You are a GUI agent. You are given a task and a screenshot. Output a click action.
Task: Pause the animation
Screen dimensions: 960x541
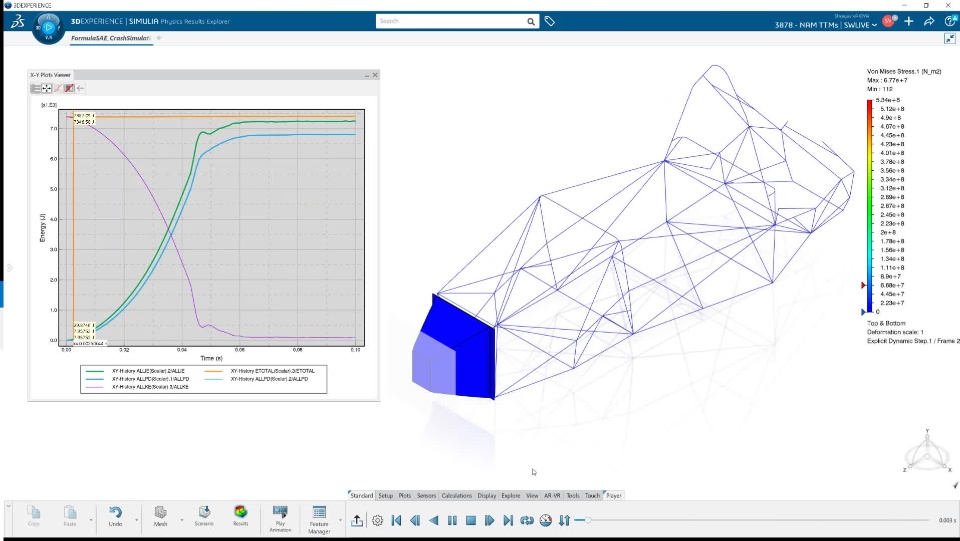click(x=452, y=520)
